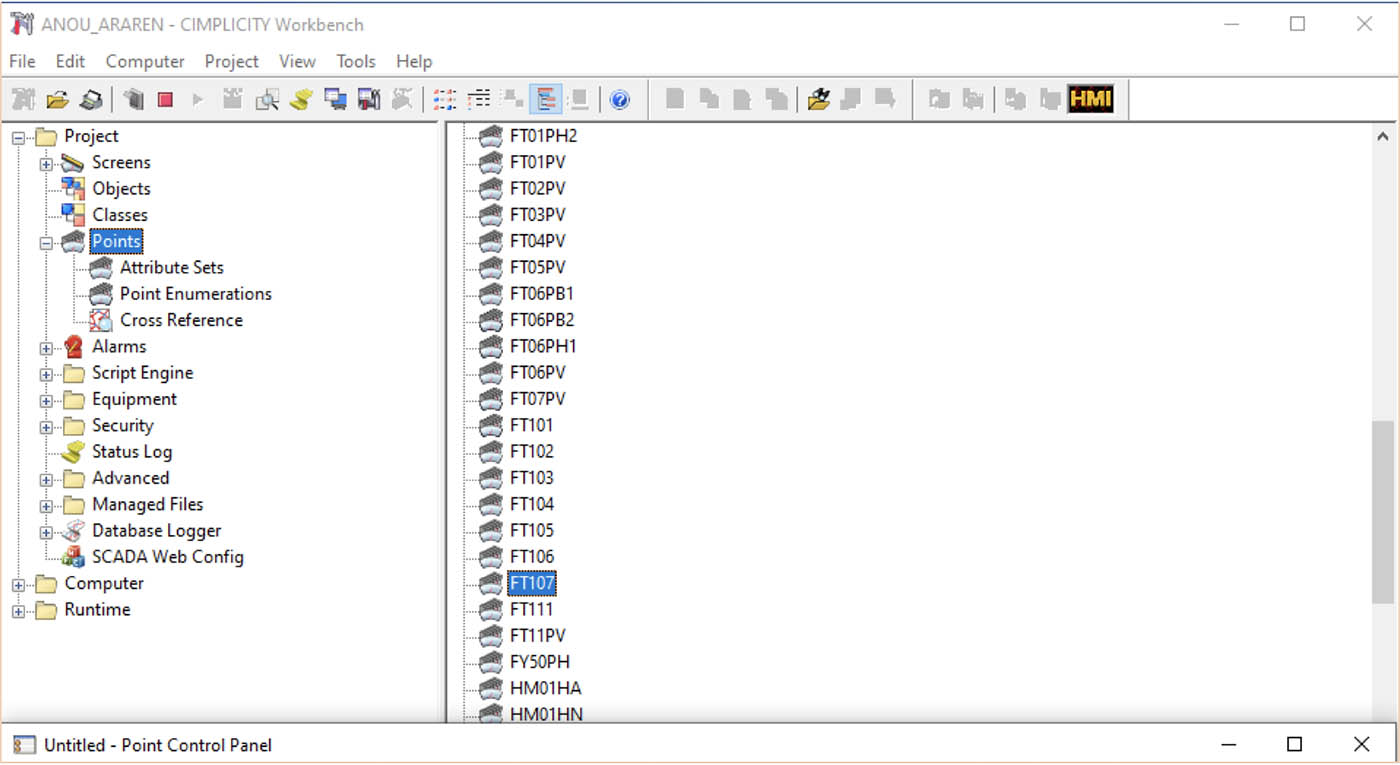Toggle the highlighted tree view mode button
The height and width of the screenshot is (765, 1400).
coord(546,99)
